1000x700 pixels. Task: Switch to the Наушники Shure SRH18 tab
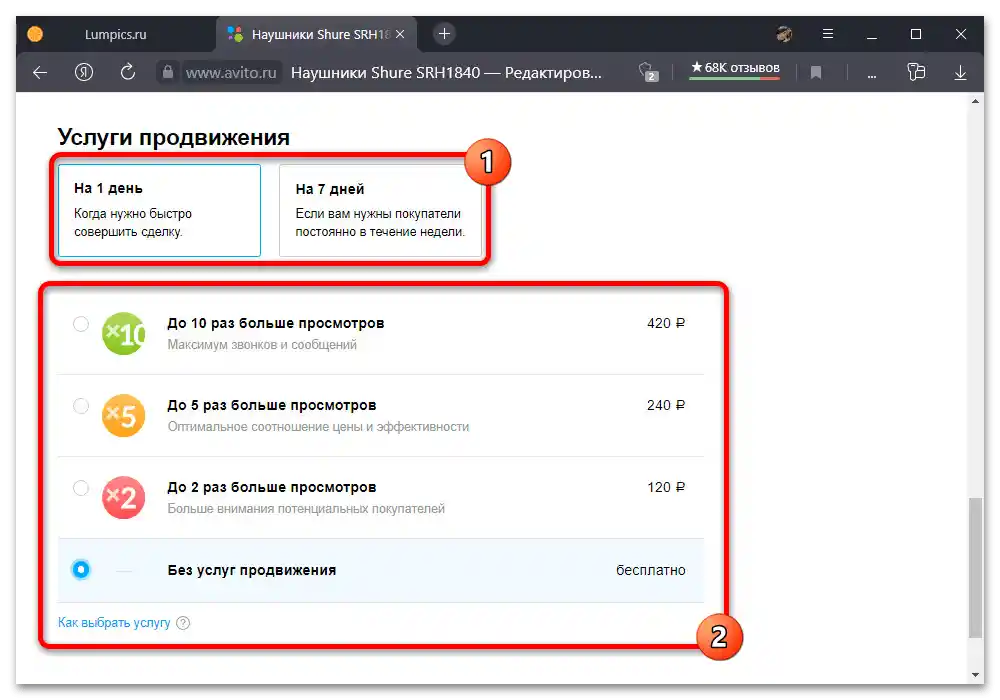(317, 34)
